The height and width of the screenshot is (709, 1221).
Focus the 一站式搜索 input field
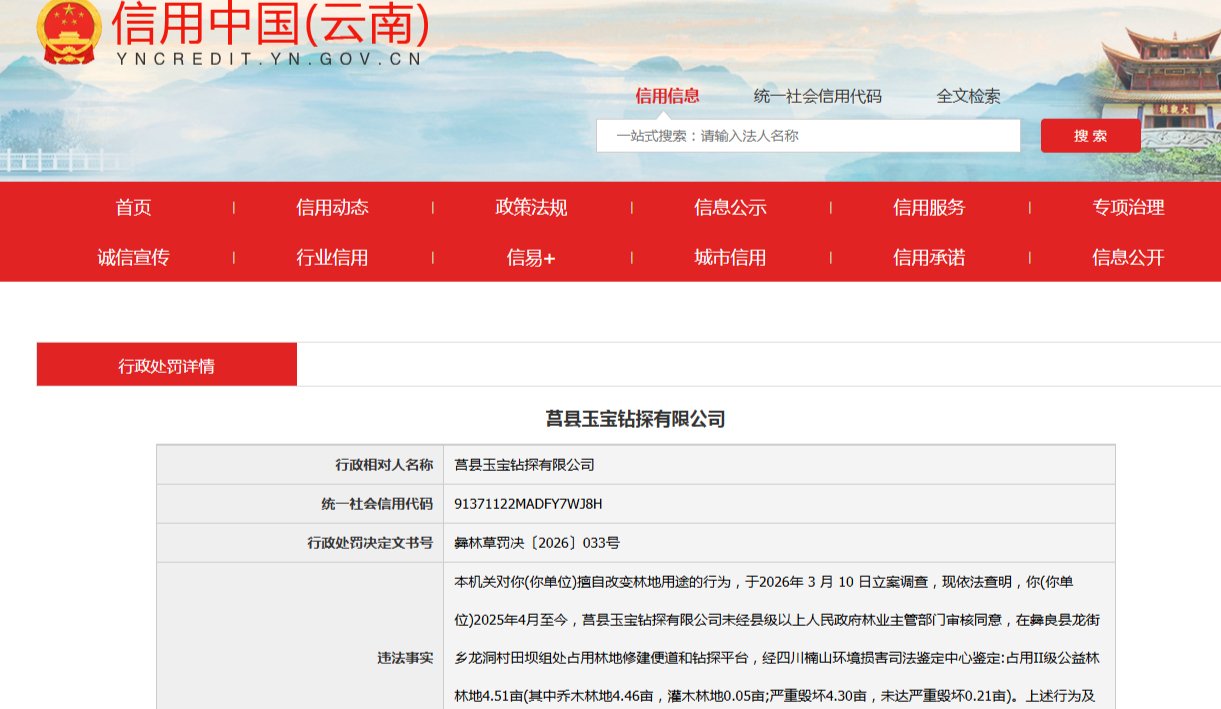(808, 136)
